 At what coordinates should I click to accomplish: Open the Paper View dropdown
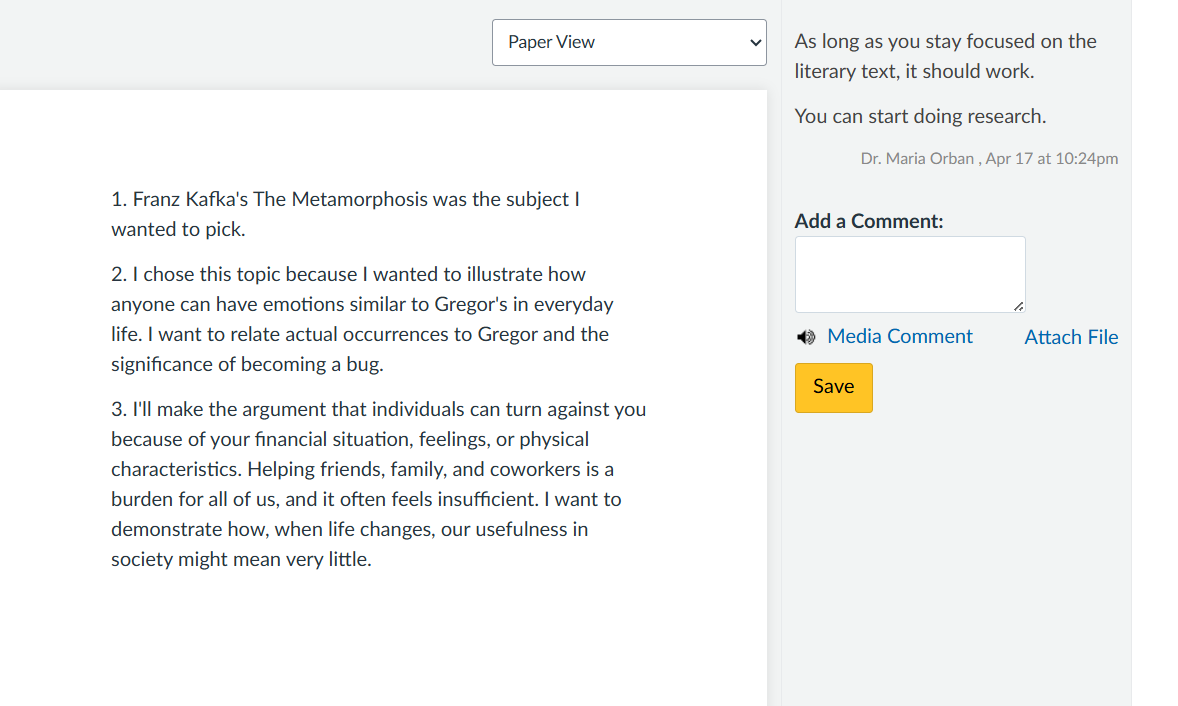click(629, 42)
